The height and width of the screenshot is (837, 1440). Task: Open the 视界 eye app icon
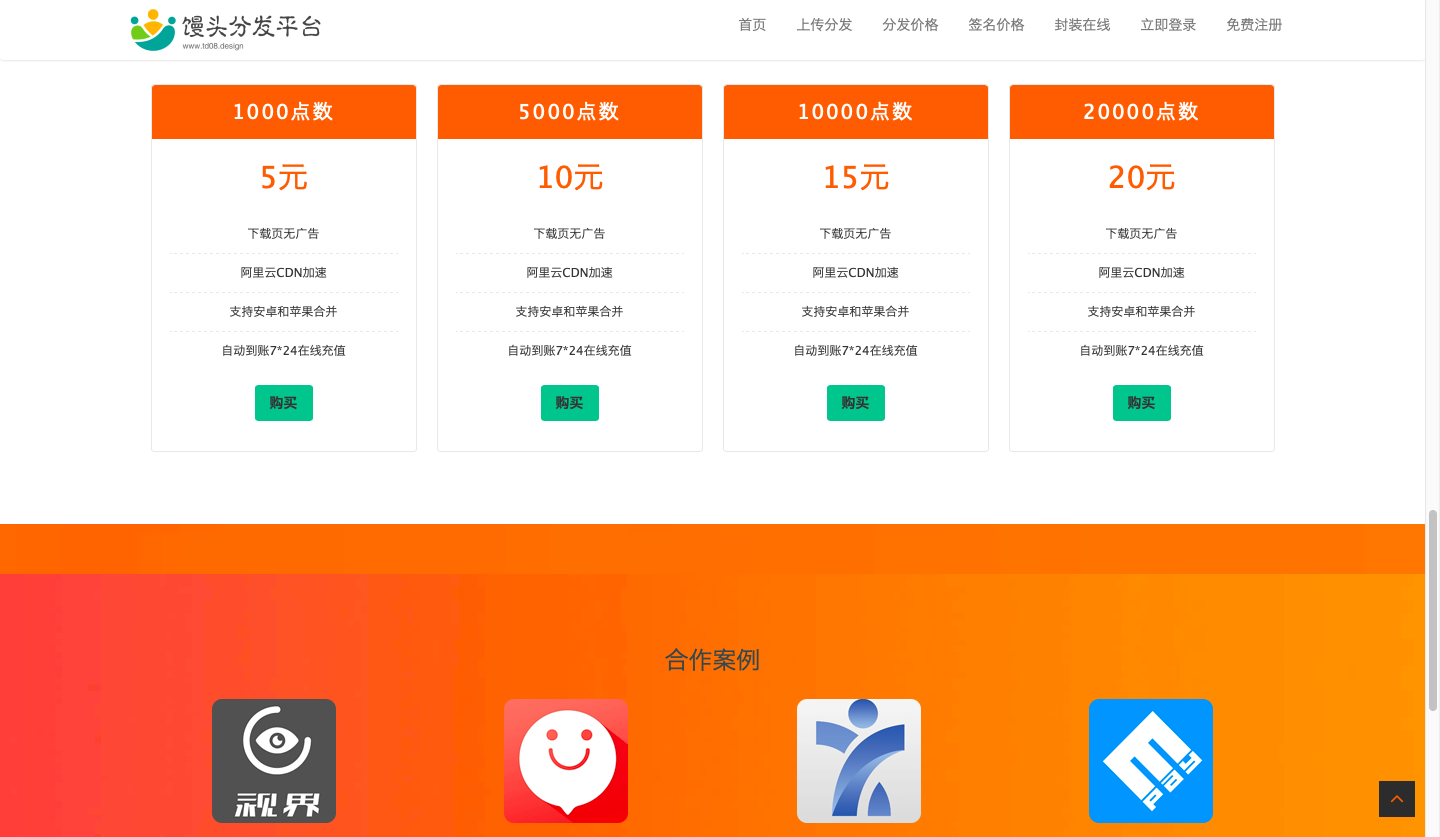pyautogui.click(x=274, y=760)
